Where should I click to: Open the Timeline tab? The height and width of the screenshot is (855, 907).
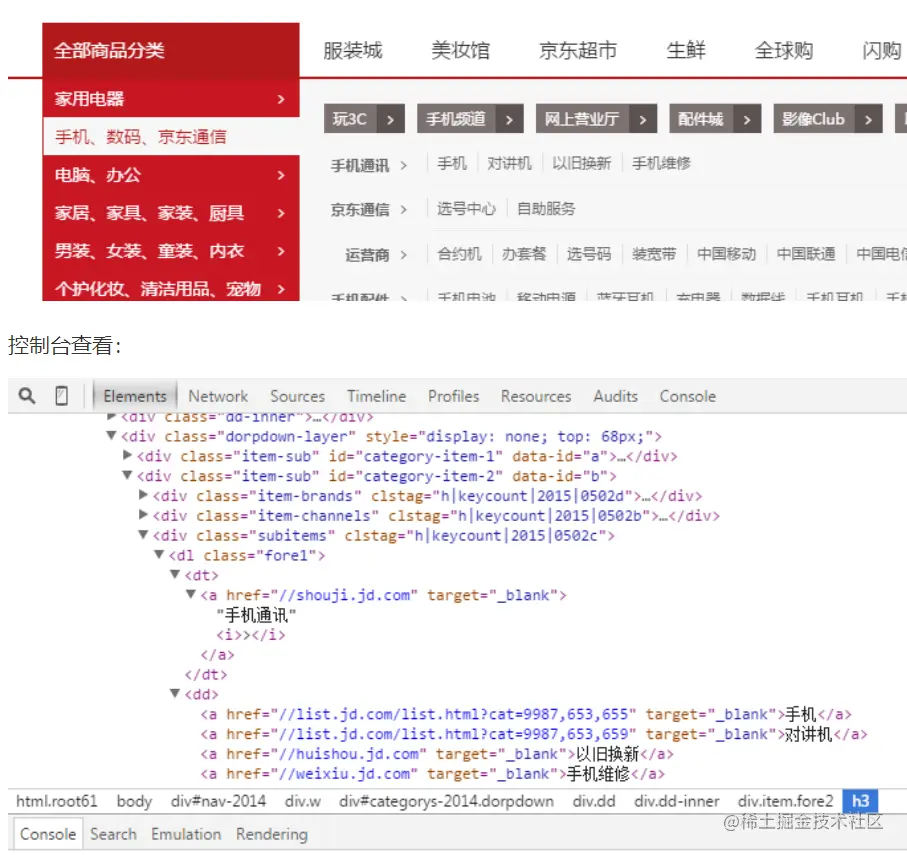click(377, 396)
